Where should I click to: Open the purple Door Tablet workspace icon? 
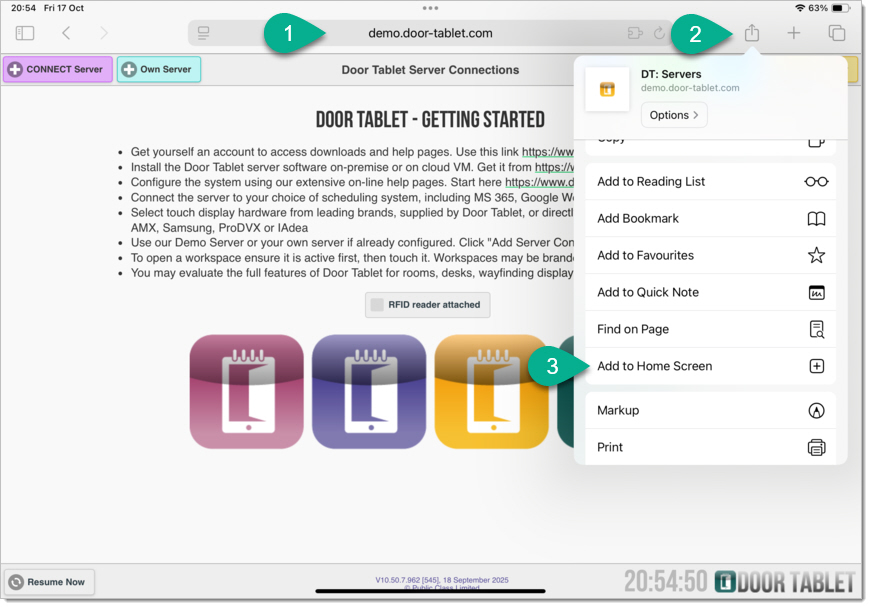368,392
